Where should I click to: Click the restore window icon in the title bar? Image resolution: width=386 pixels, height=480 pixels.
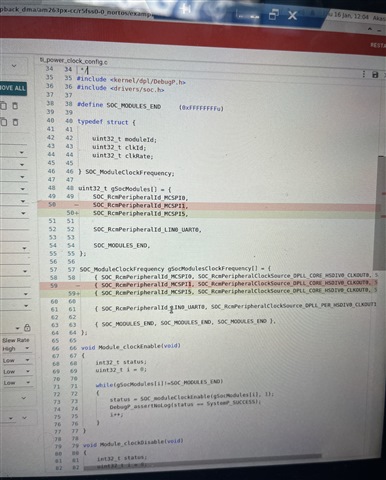point(274,15)
